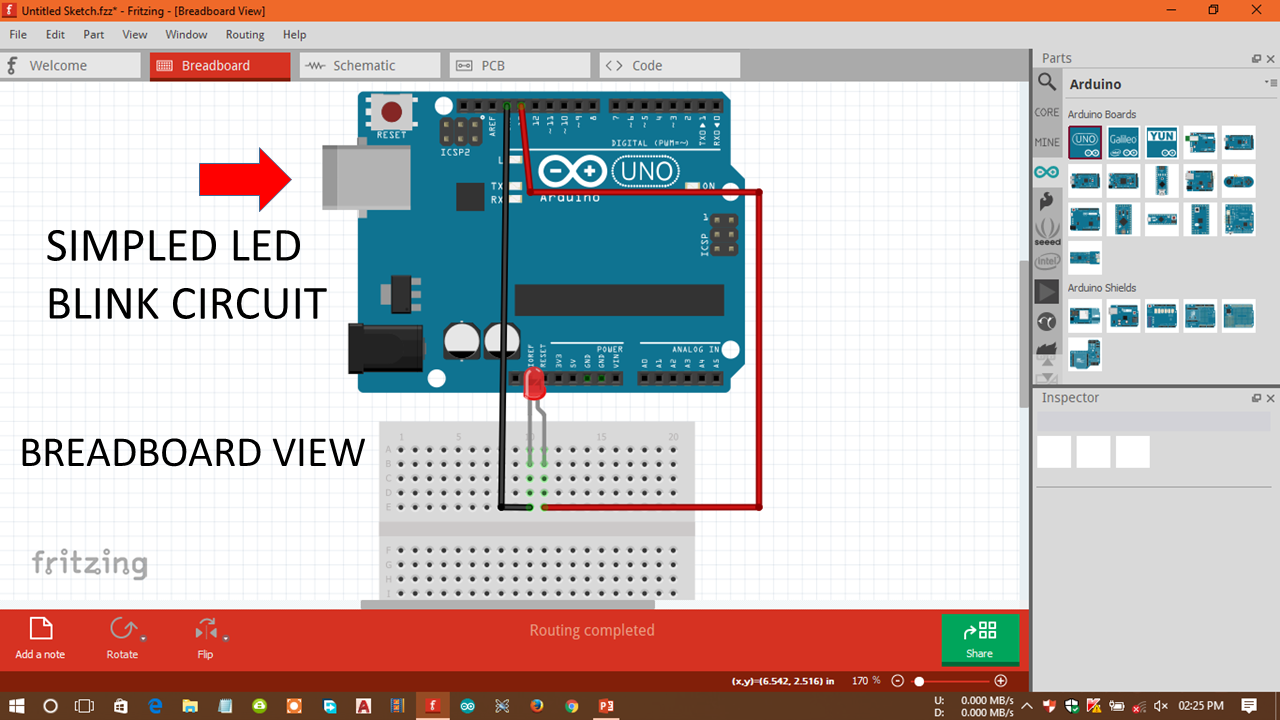1280x720 pixels.
Task: Select the Arduino parts category icon
Action: [1047, 171]
